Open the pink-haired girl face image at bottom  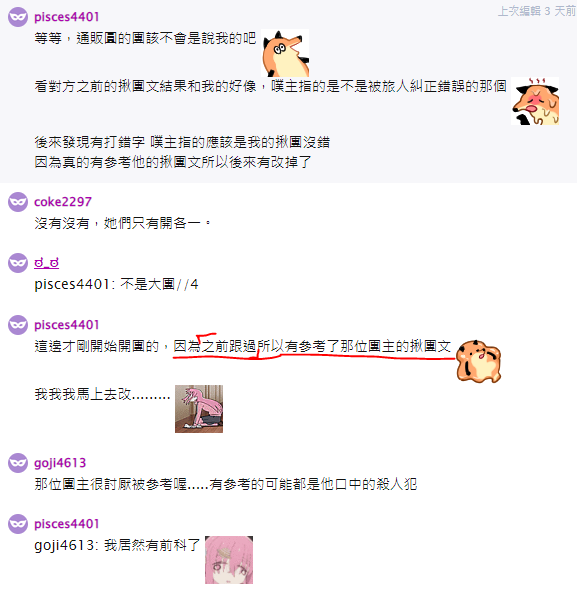(229, 560)
